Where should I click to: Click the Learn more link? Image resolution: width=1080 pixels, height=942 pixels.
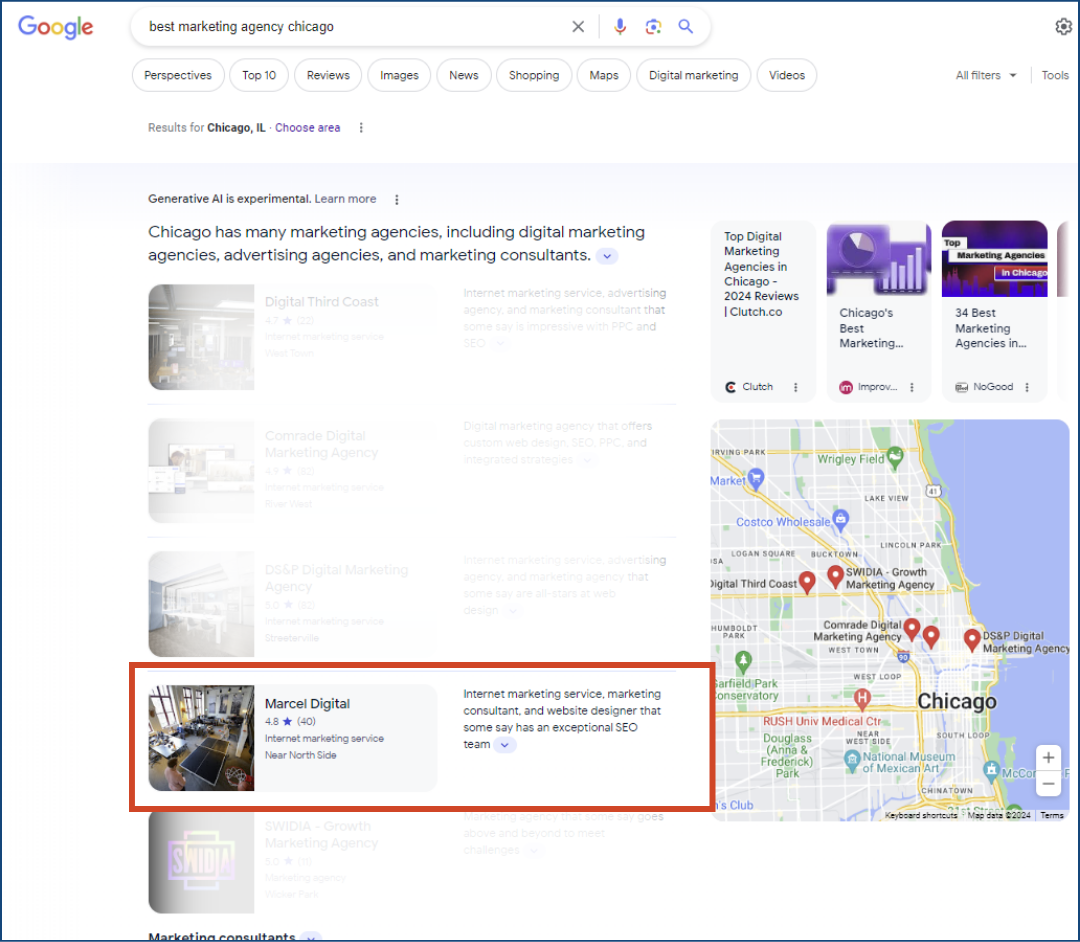point(345,199)
